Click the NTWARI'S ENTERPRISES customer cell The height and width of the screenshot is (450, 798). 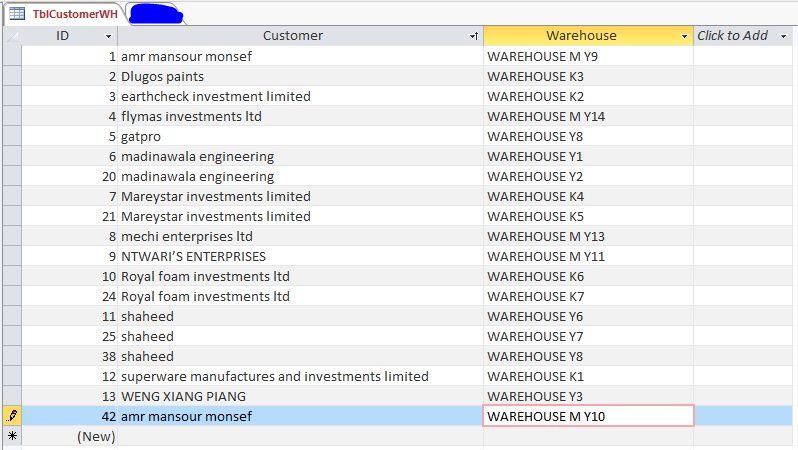[300, 257]
